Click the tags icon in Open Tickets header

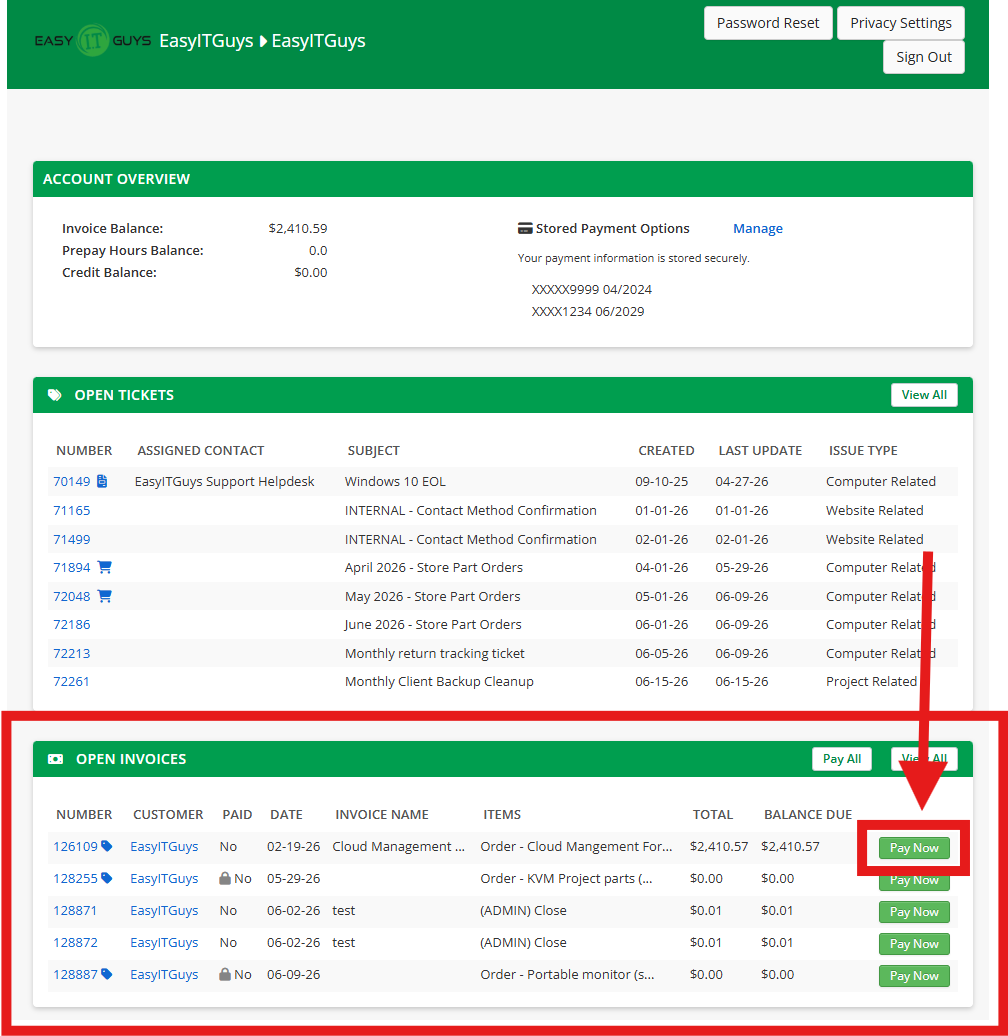[55, 395]
